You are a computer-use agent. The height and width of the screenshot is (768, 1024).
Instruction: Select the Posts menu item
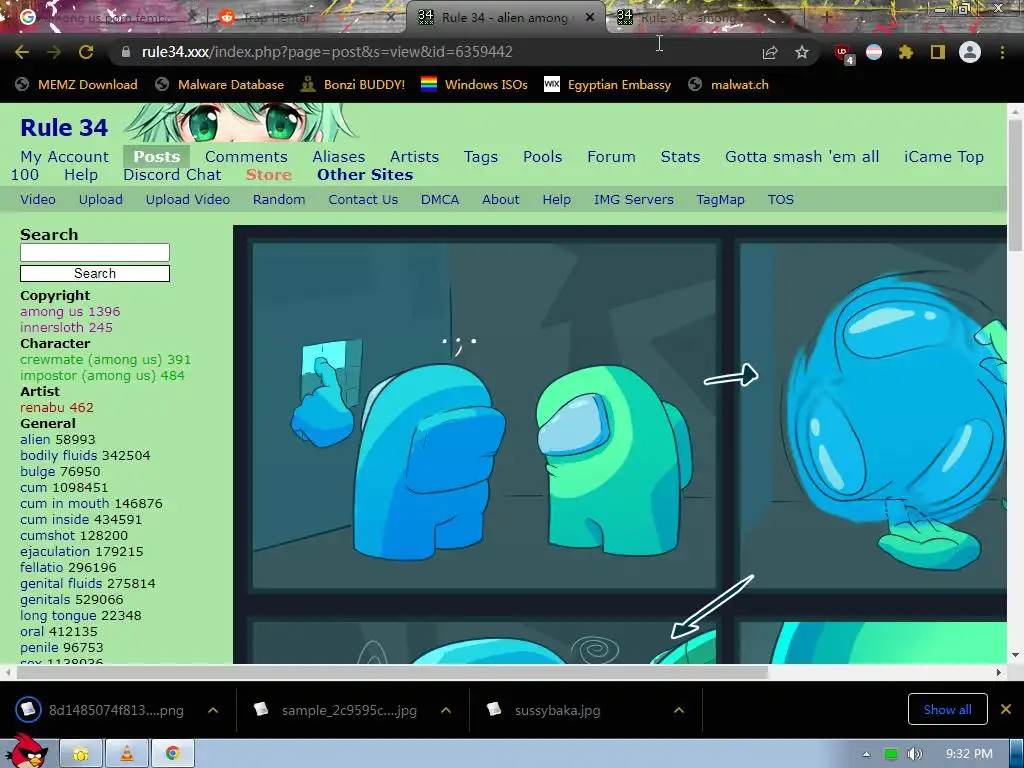click(157, 157)
